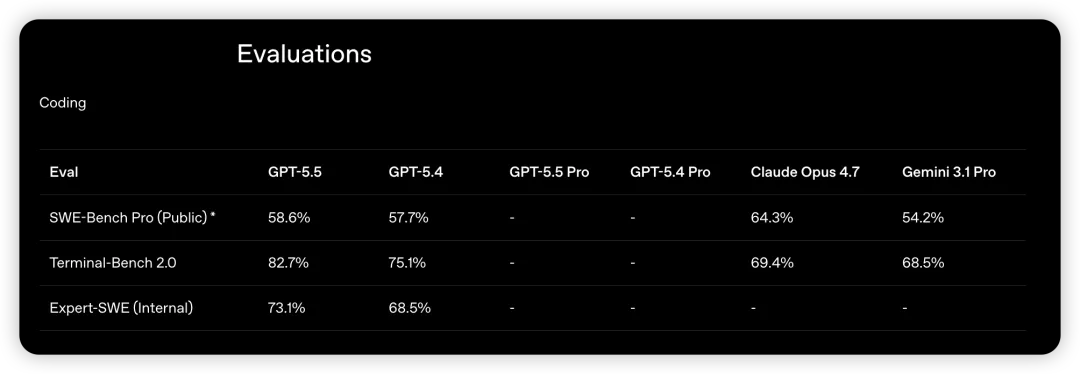Select the GPT-5.5 column header
The image size is (1080, 374).
point(295,172)
